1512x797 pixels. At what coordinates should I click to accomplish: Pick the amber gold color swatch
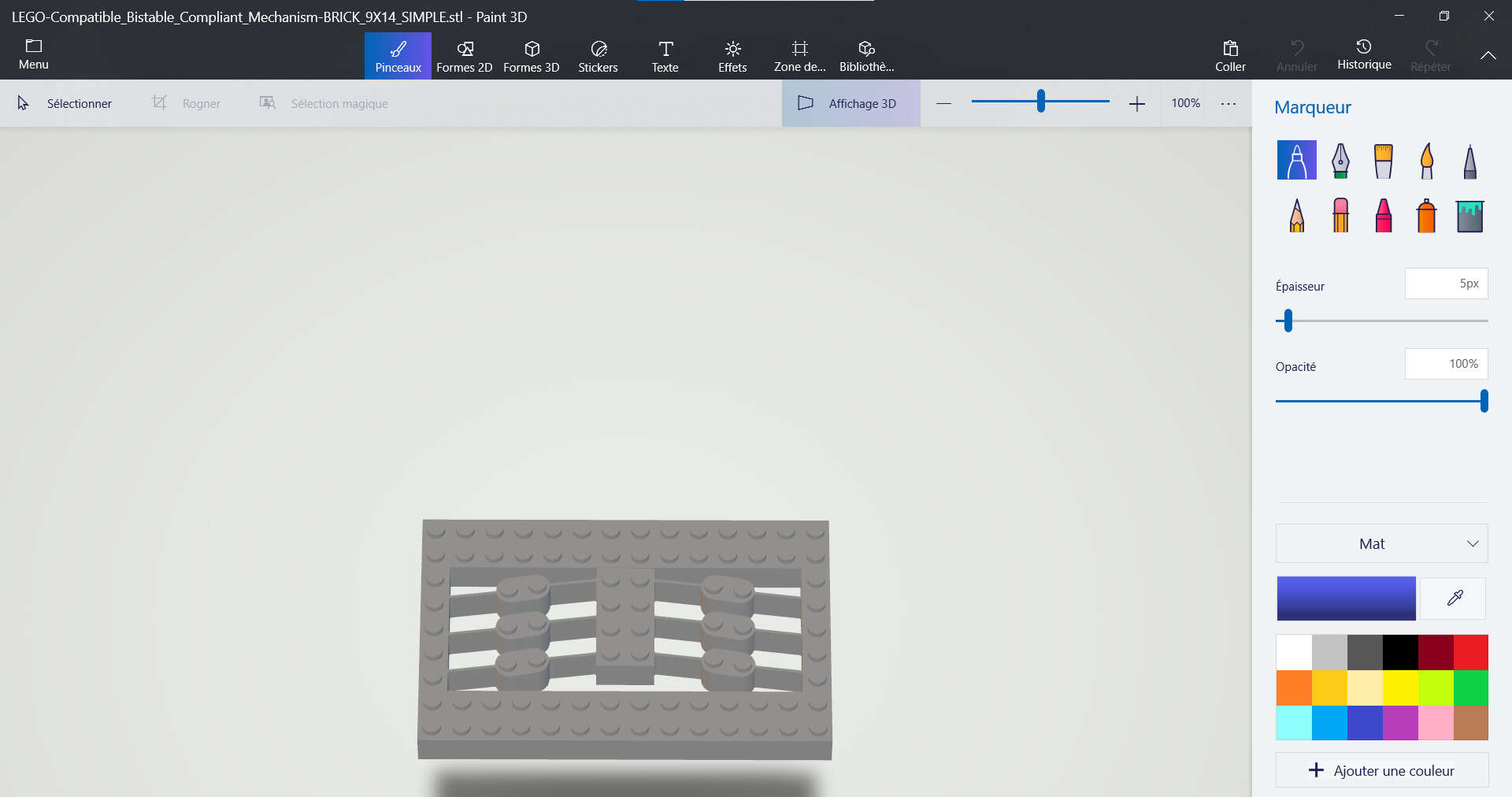tap(1329, 688)
